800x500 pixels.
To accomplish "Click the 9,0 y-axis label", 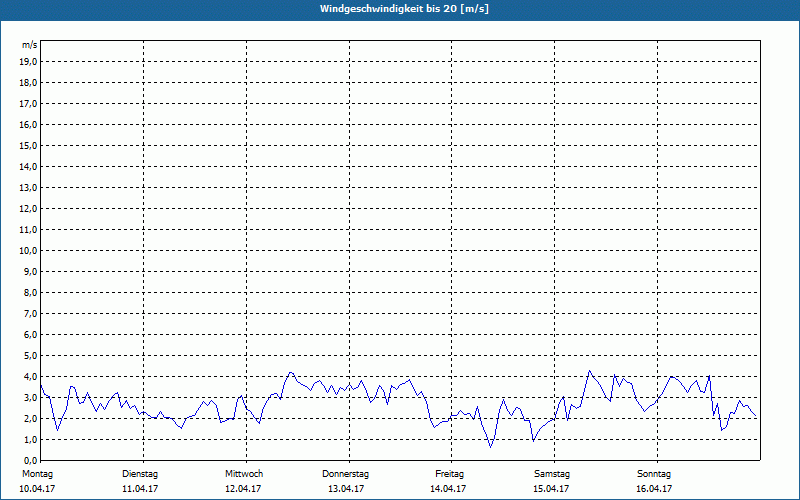I will click(29, 271).
